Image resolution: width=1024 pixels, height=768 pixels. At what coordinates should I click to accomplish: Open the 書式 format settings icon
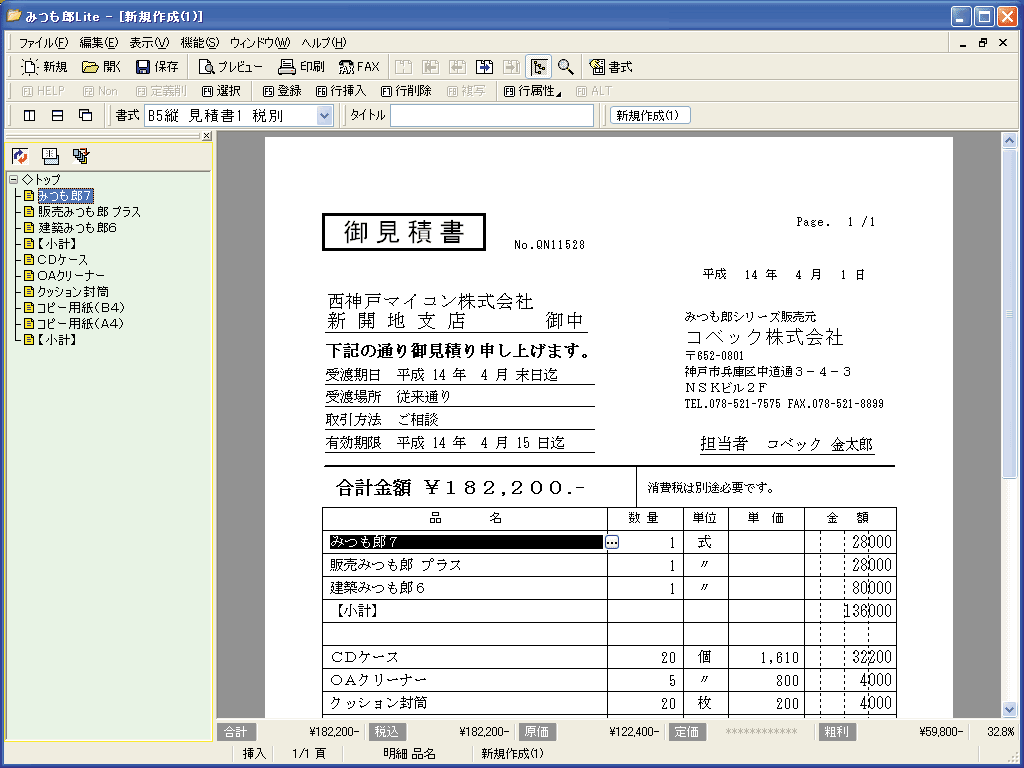pos(611,67)
